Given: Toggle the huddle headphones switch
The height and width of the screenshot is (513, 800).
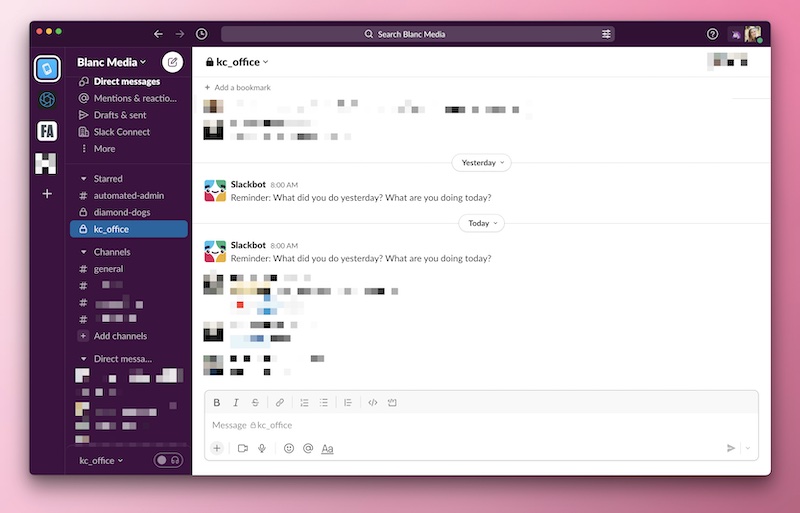Looking at the screenshot, I should (x=168, y=460).
